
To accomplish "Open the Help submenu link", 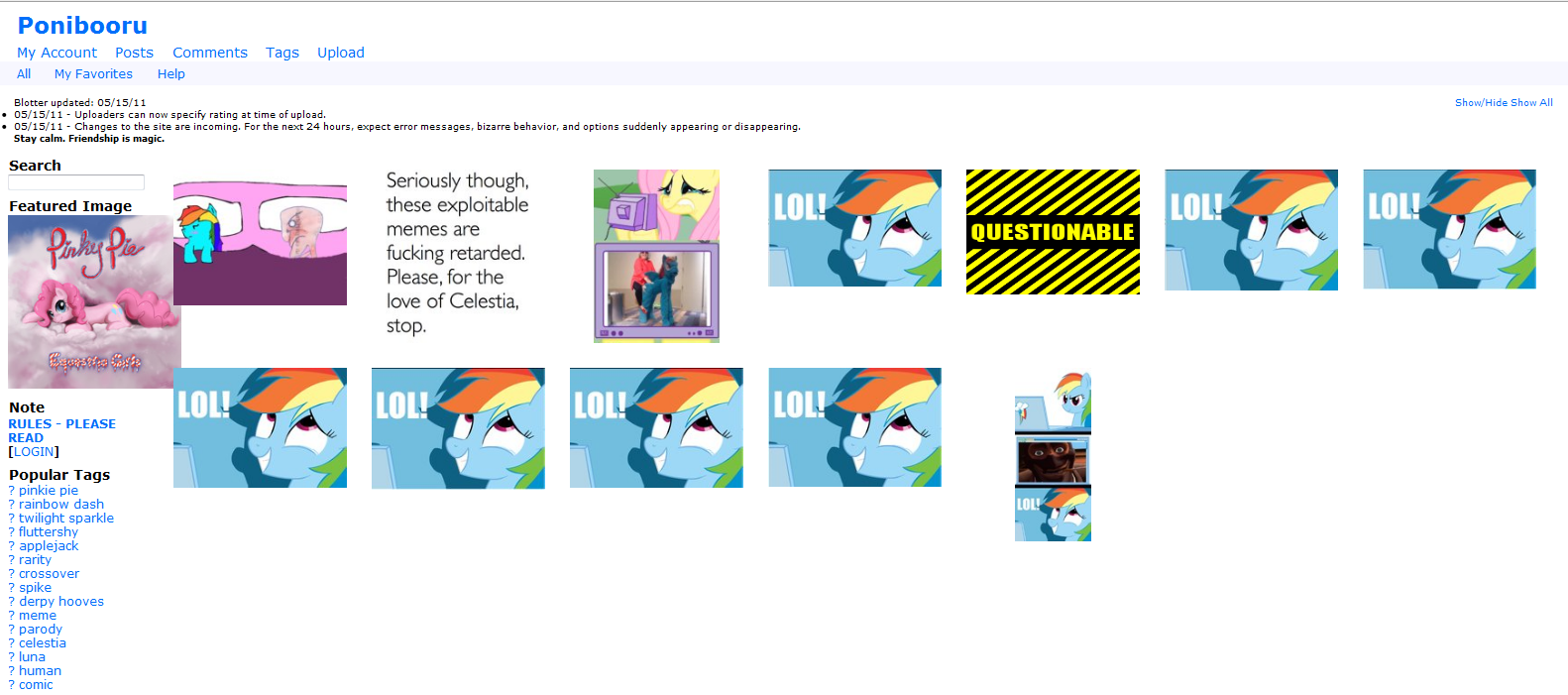I will [170, 73].
